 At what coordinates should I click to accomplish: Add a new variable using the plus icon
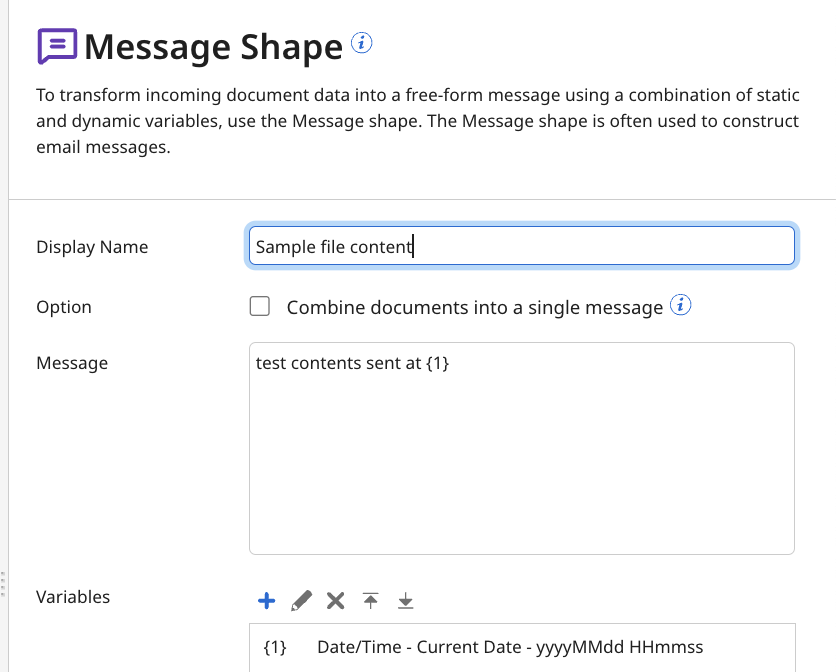coord(266,600)
